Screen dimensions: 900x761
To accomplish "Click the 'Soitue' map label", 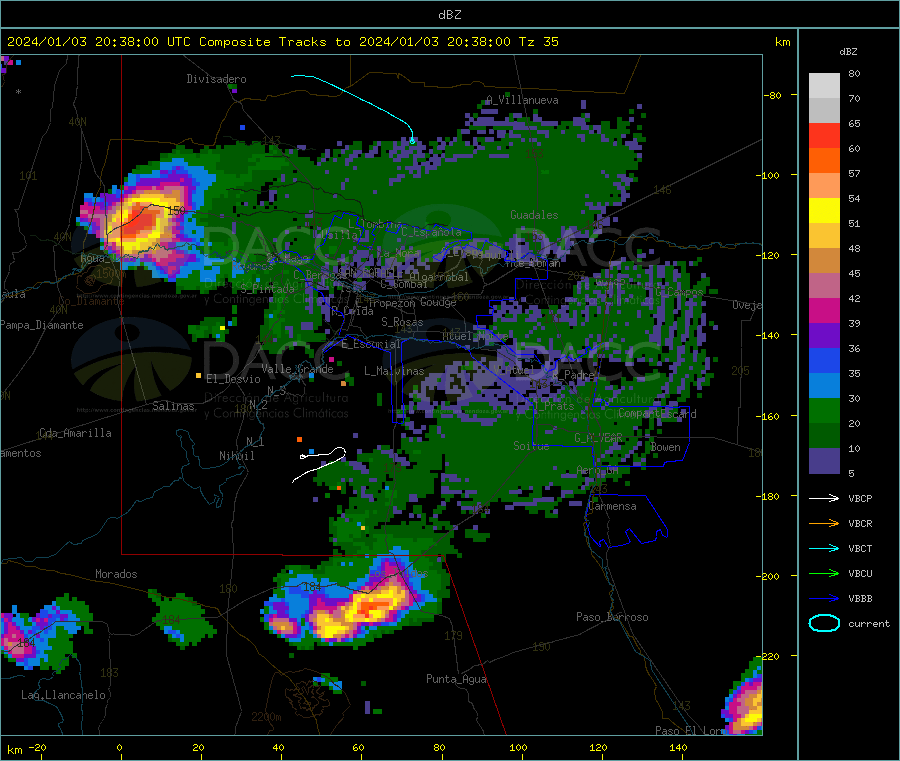I will [531, 446].
